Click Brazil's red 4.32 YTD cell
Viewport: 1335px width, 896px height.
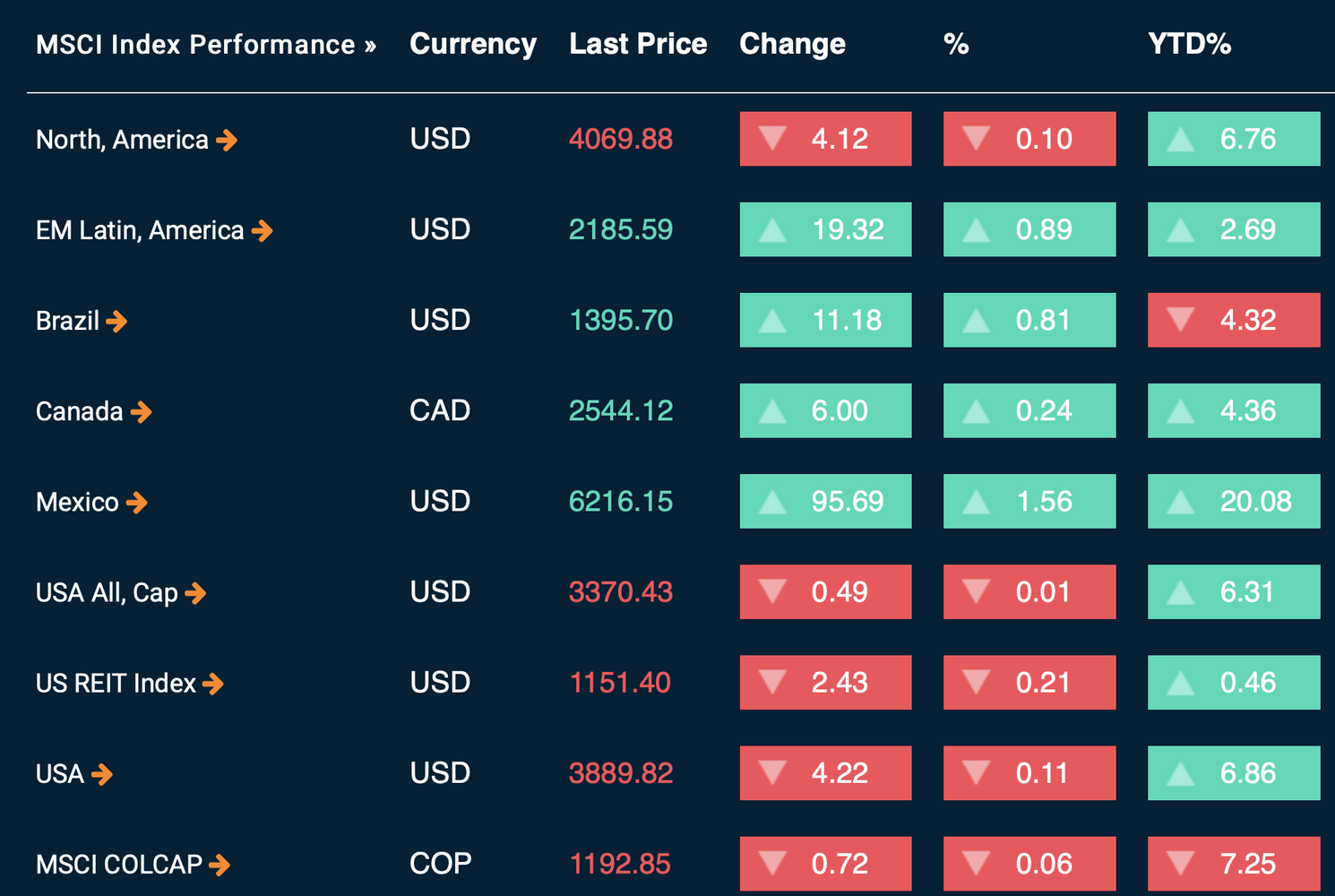pyautogui.click(x=1233, y=320)
